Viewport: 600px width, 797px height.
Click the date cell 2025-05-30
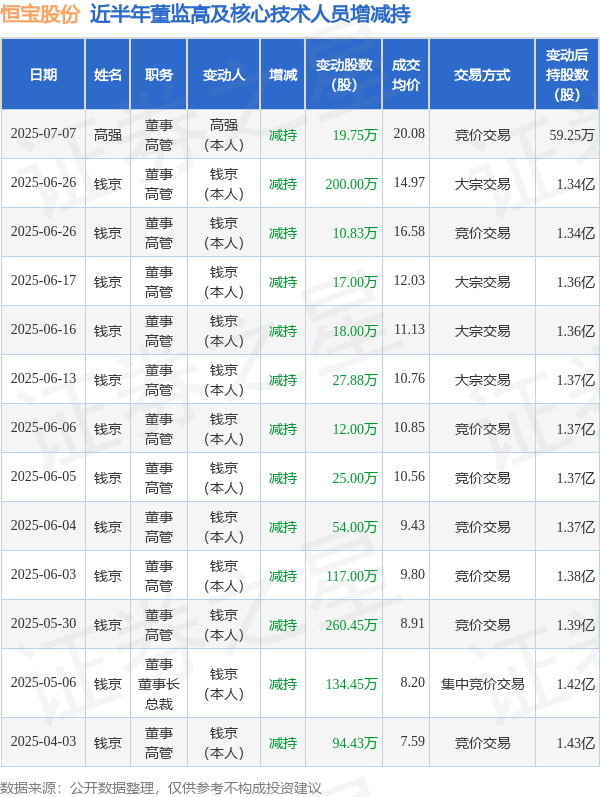coord(43,623)
